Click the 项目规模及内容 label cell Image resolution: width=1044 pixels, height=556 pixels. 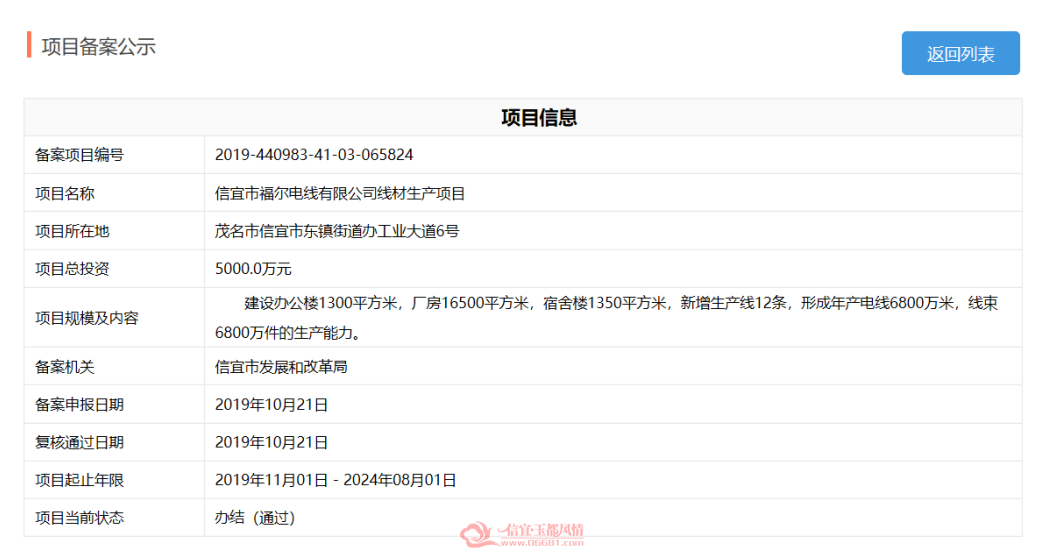tap(114, 318)
